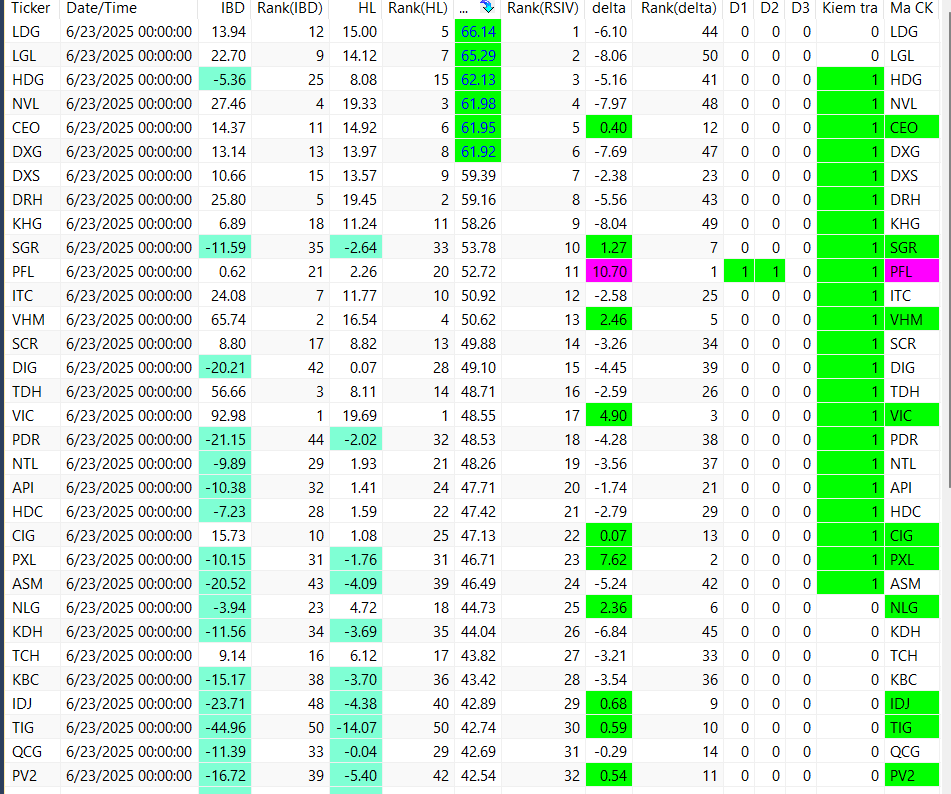Click the Rank(HL) column header
The height and width of the screenshot is (794, 951).
(x=418, y=8)
